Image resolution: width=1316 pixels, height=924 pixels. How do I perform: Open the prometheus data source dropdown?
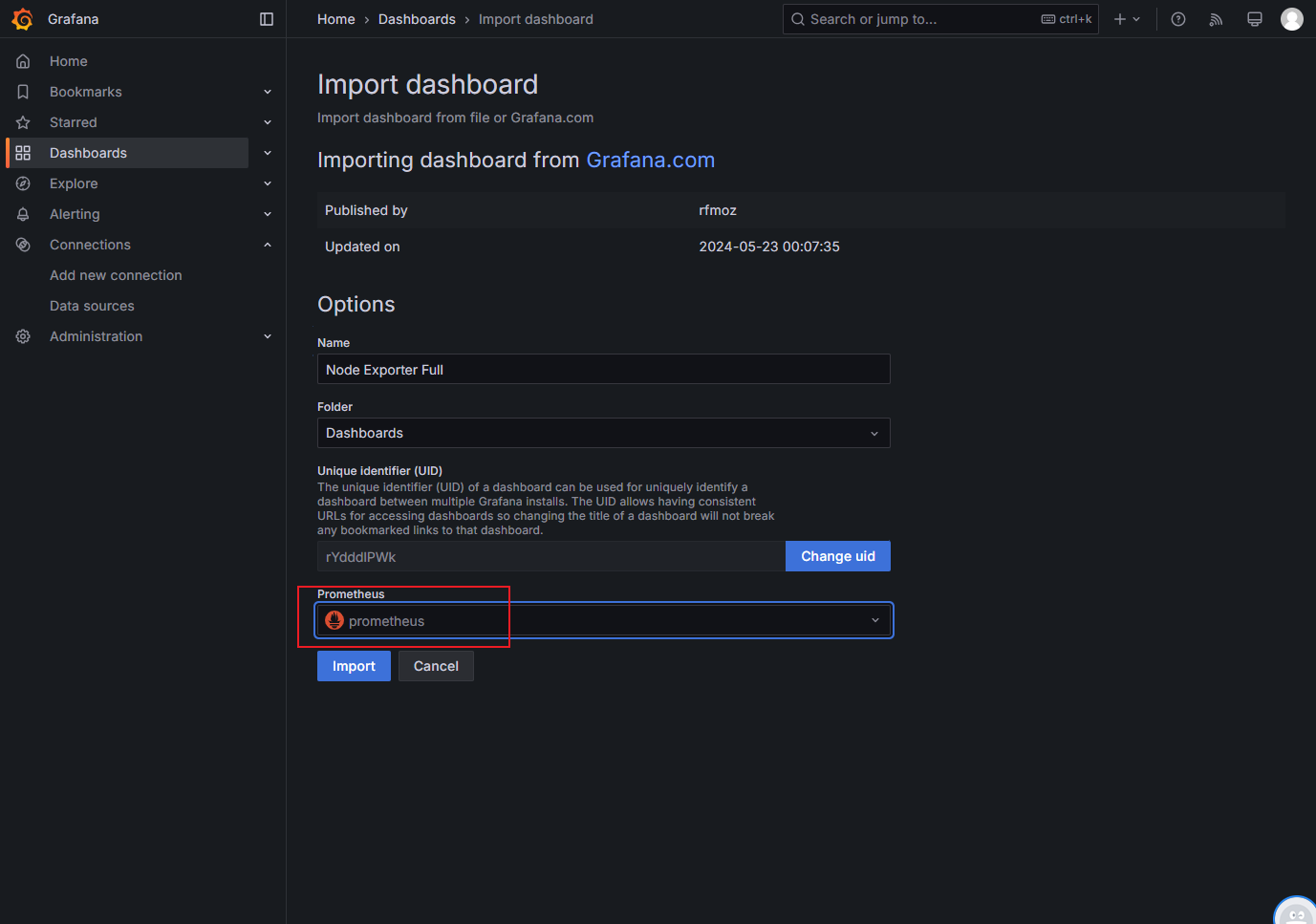tap(604, 620)
